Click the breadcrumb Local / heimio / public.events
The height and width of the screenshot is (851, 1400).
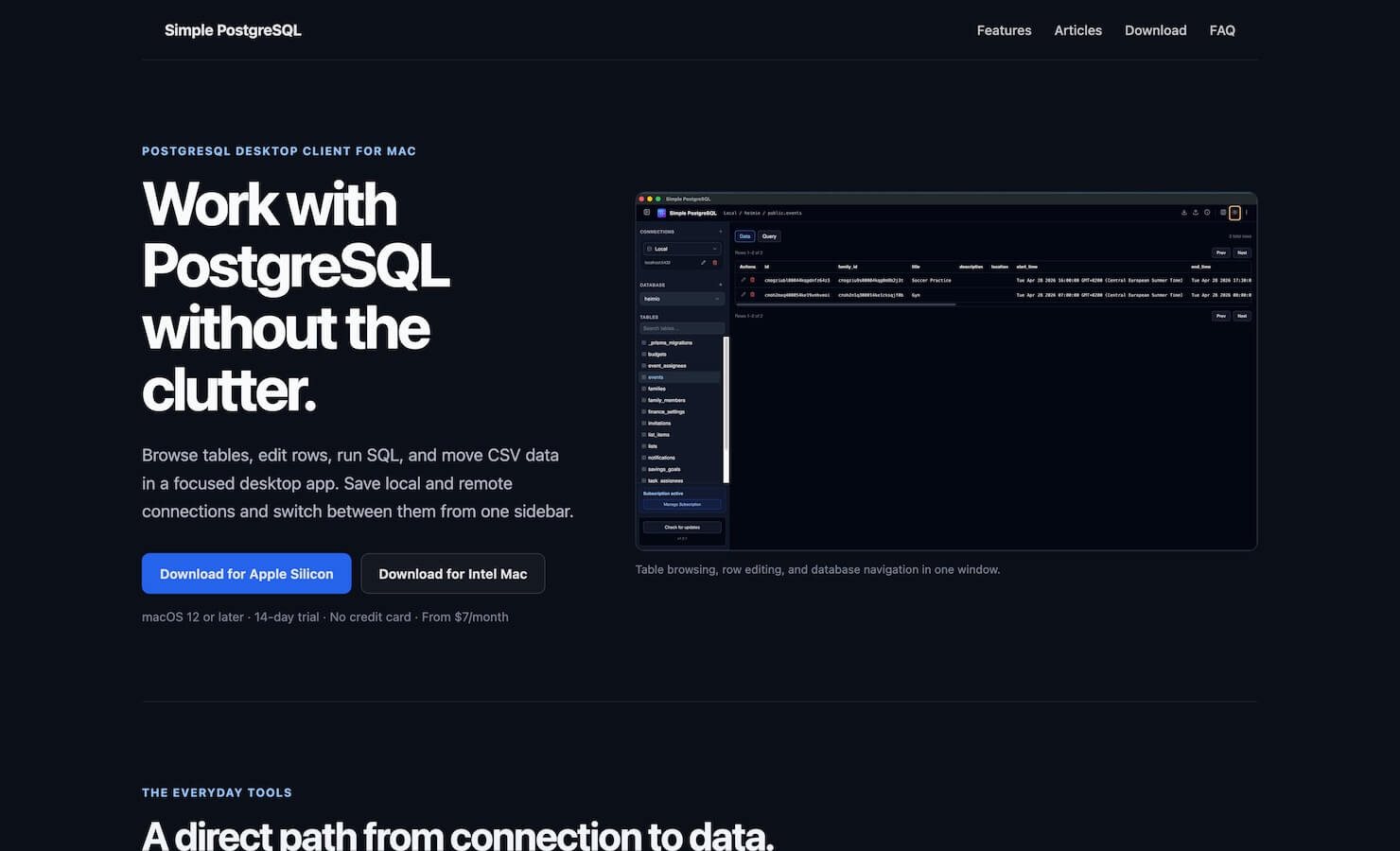[x=762, y=213]
